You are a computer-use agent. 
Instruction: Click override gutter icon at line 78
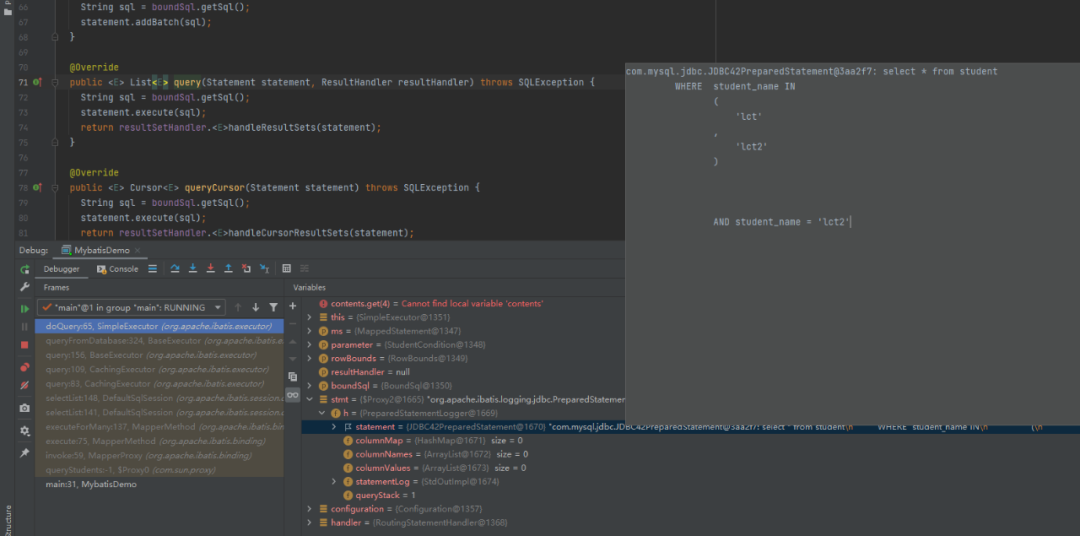[x=37, y=187]
